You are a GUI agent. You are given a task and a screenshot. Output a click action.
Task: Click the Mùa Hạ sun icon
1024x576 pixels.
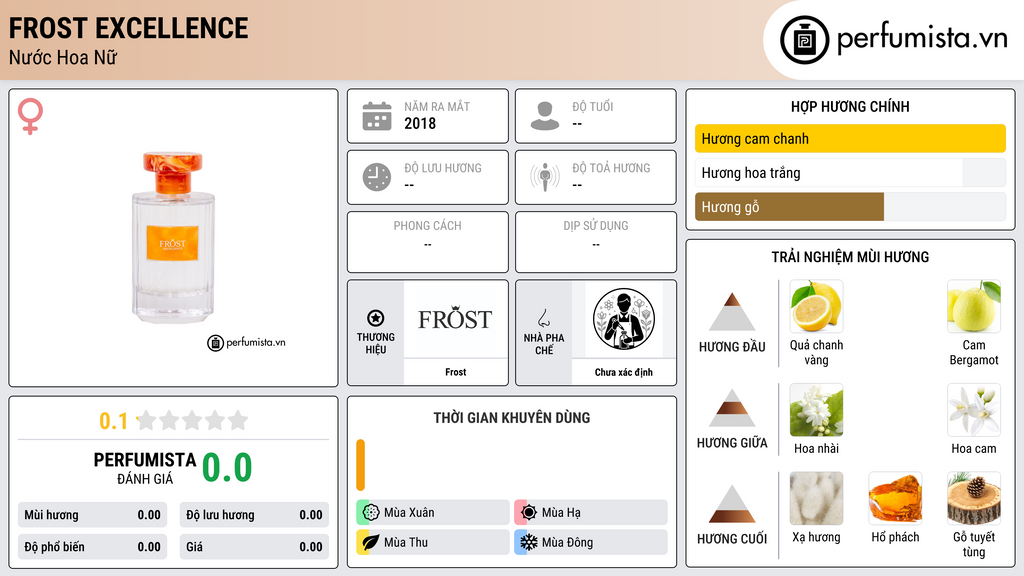(529, 513)
